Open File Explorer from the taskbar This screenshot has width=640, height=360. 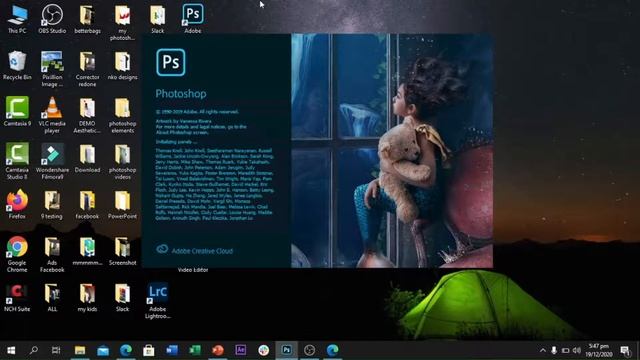point(80,350)
